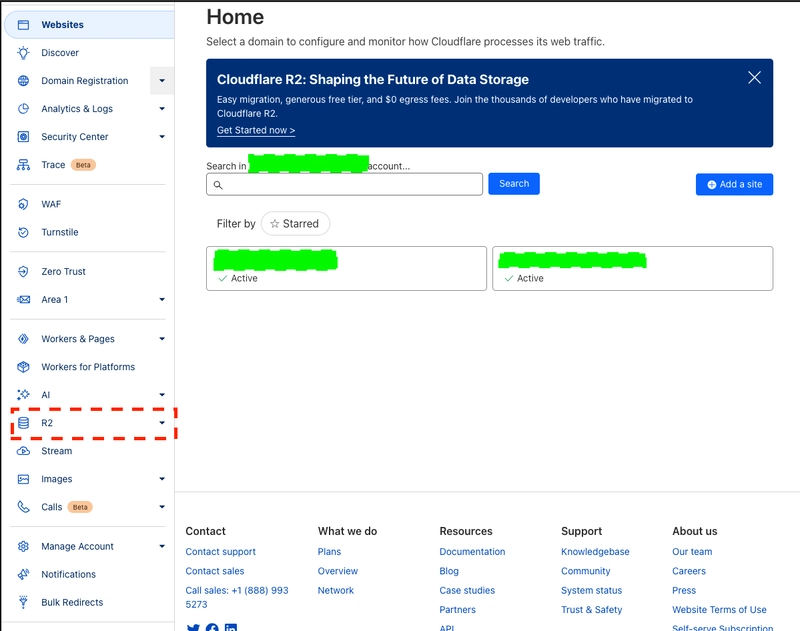The width and height of the screenshot is (800, 631).
Task: Click the Turnstile icon
Action: (23, 232)
